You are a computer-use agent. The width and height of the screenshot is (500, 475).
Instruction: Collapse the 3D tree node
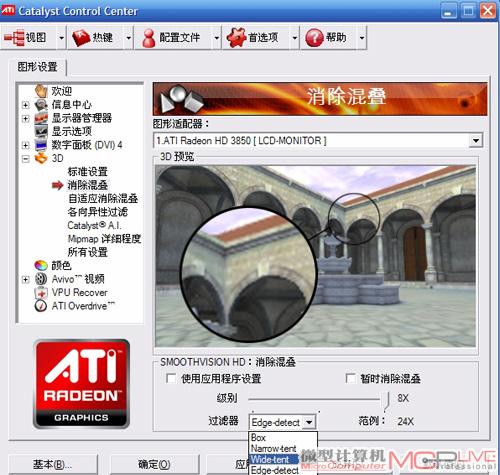coord(25,159)
